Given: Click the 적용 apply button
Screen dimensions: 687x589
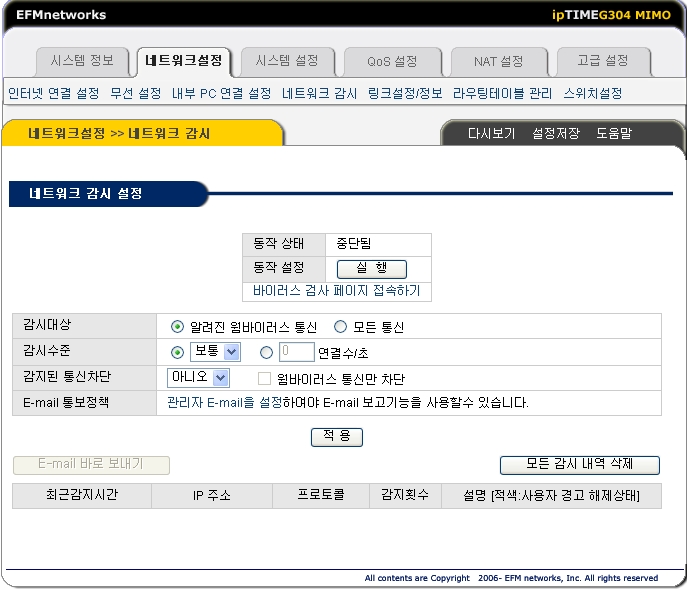Looking at the screenshot, I should 336,437.
